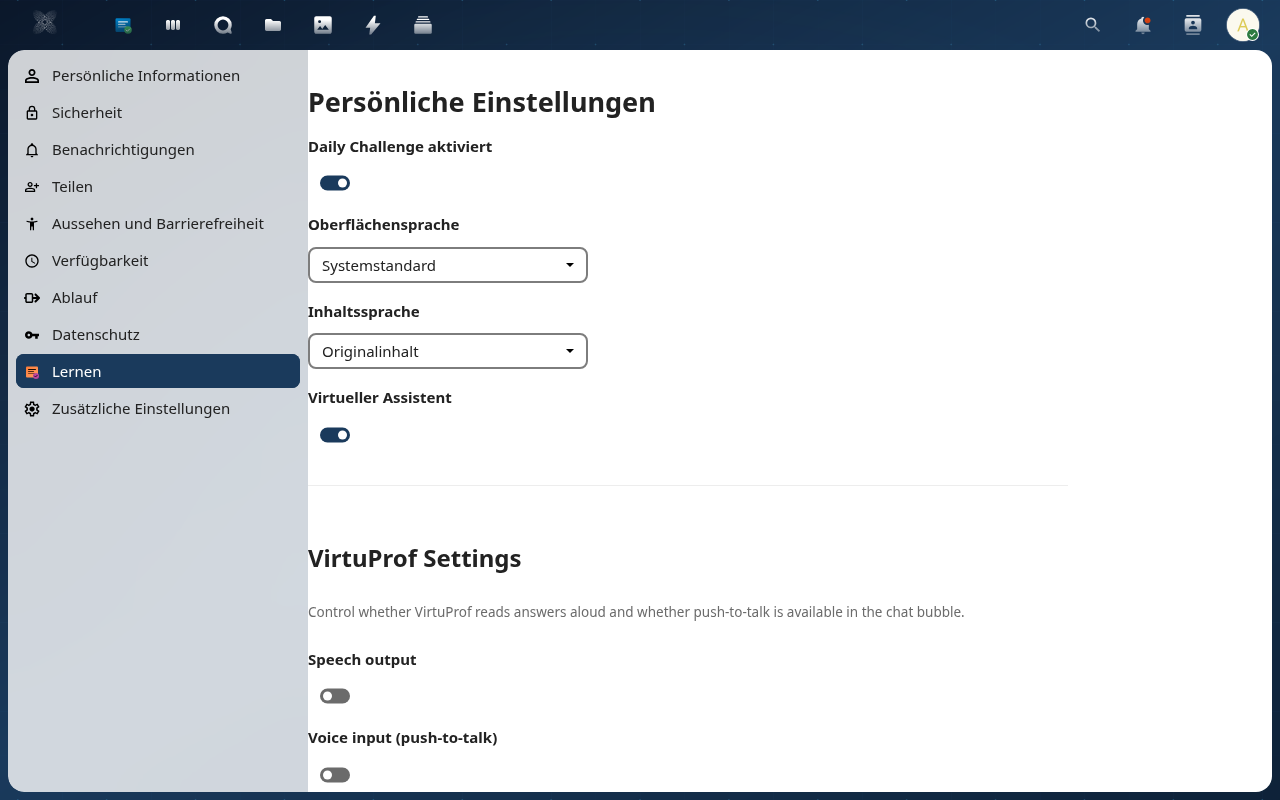Open the Files app from the top bar
1280x800 pixels.
272,25
